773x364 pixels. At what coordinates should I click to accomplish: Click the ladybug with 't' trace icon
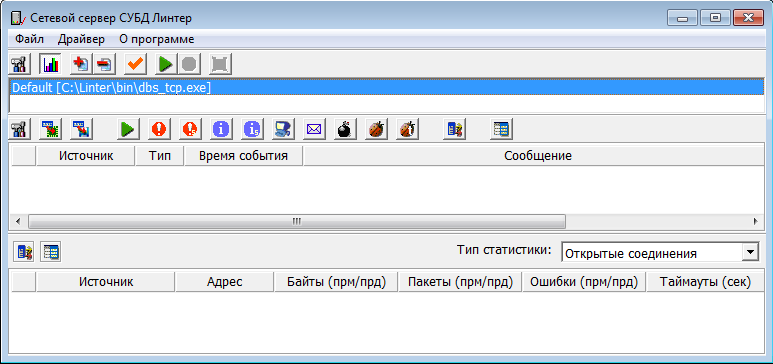(408, 129)
